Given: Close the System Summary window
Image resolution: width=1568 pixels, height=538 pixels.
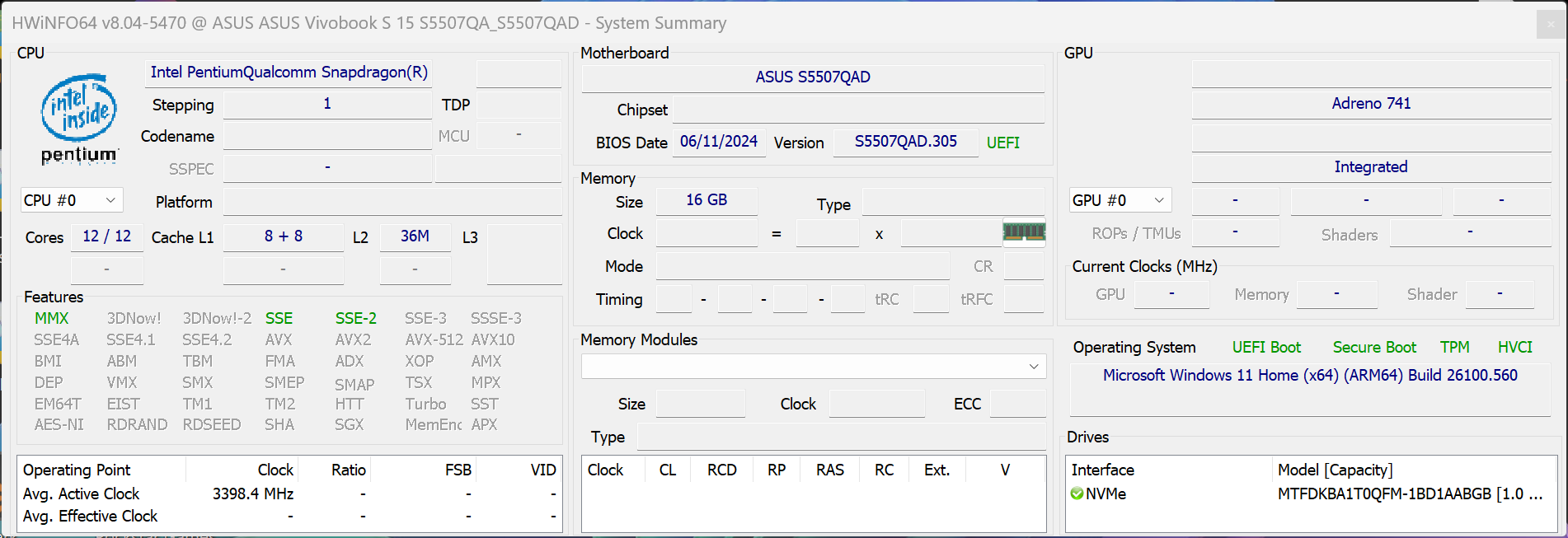Looking at the screenshot, I should tap(1550, 24).
